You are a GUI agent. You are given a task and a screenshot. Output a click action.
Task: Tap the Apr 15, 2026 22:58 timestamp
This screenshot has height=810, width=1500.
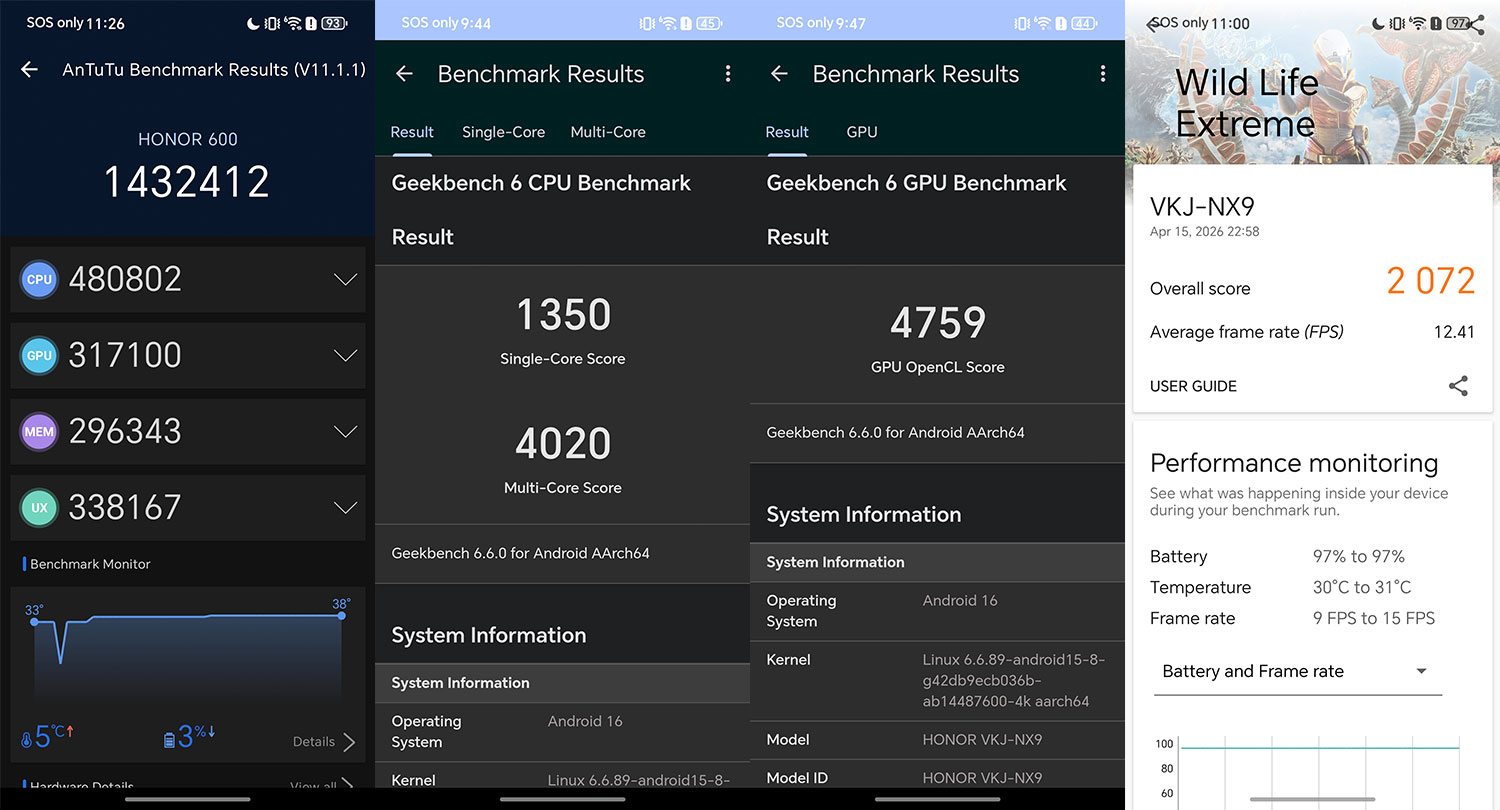pos(1205,231)
